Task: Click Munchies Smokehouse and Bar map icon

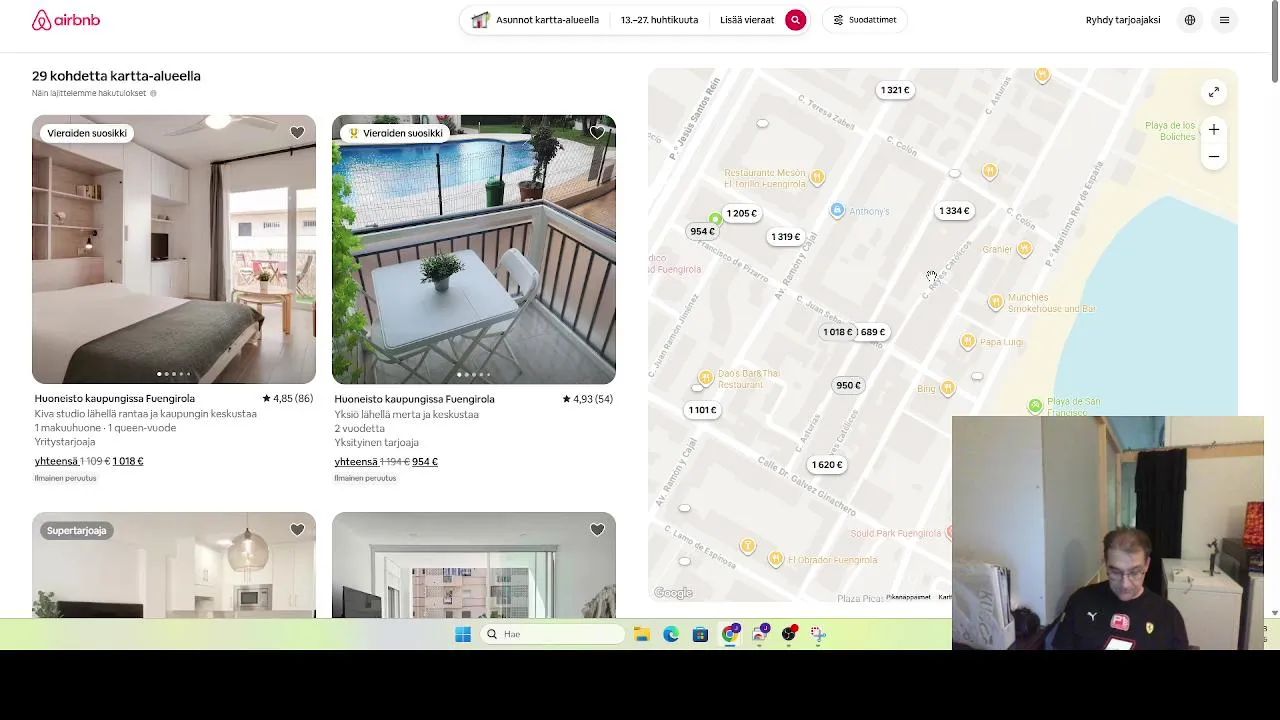Action: tap(995, 302)
